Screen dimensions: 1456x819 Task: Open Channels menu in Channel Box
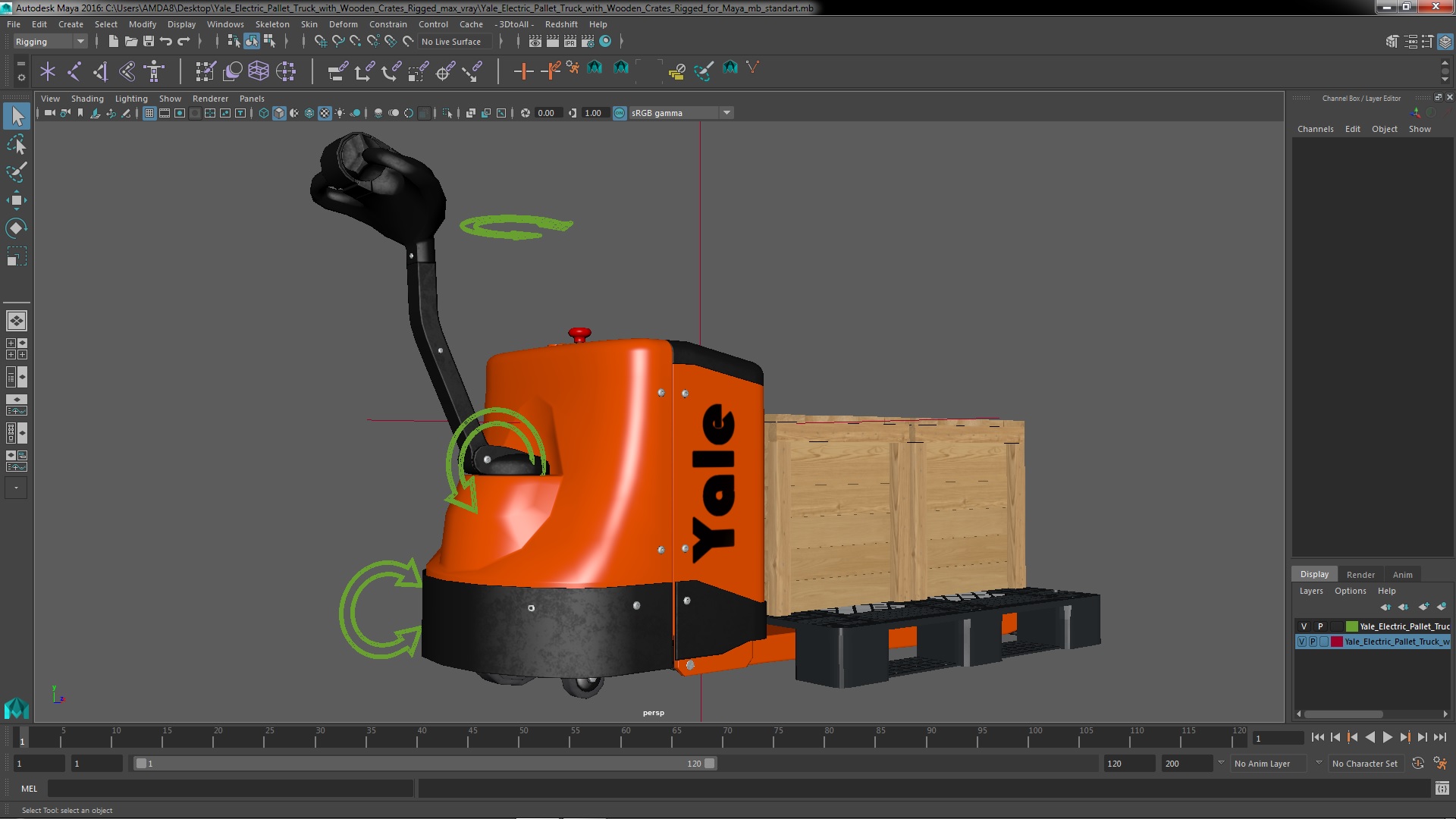click(x=1315, y=129)
